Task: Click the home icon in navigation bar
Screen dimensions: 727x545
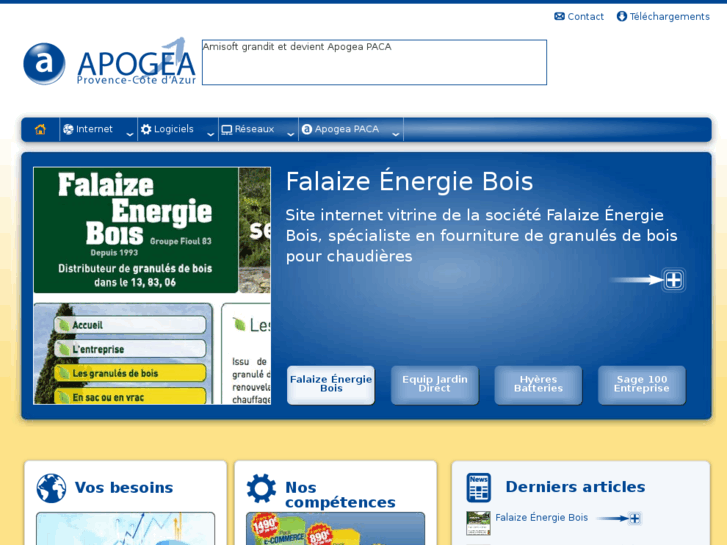Action: point(40,129)
